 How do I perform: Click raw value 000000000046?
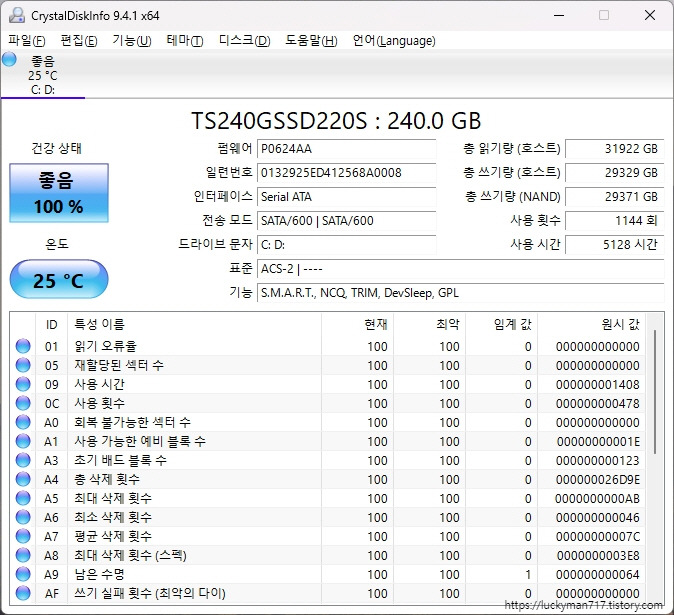pos(597,517)
